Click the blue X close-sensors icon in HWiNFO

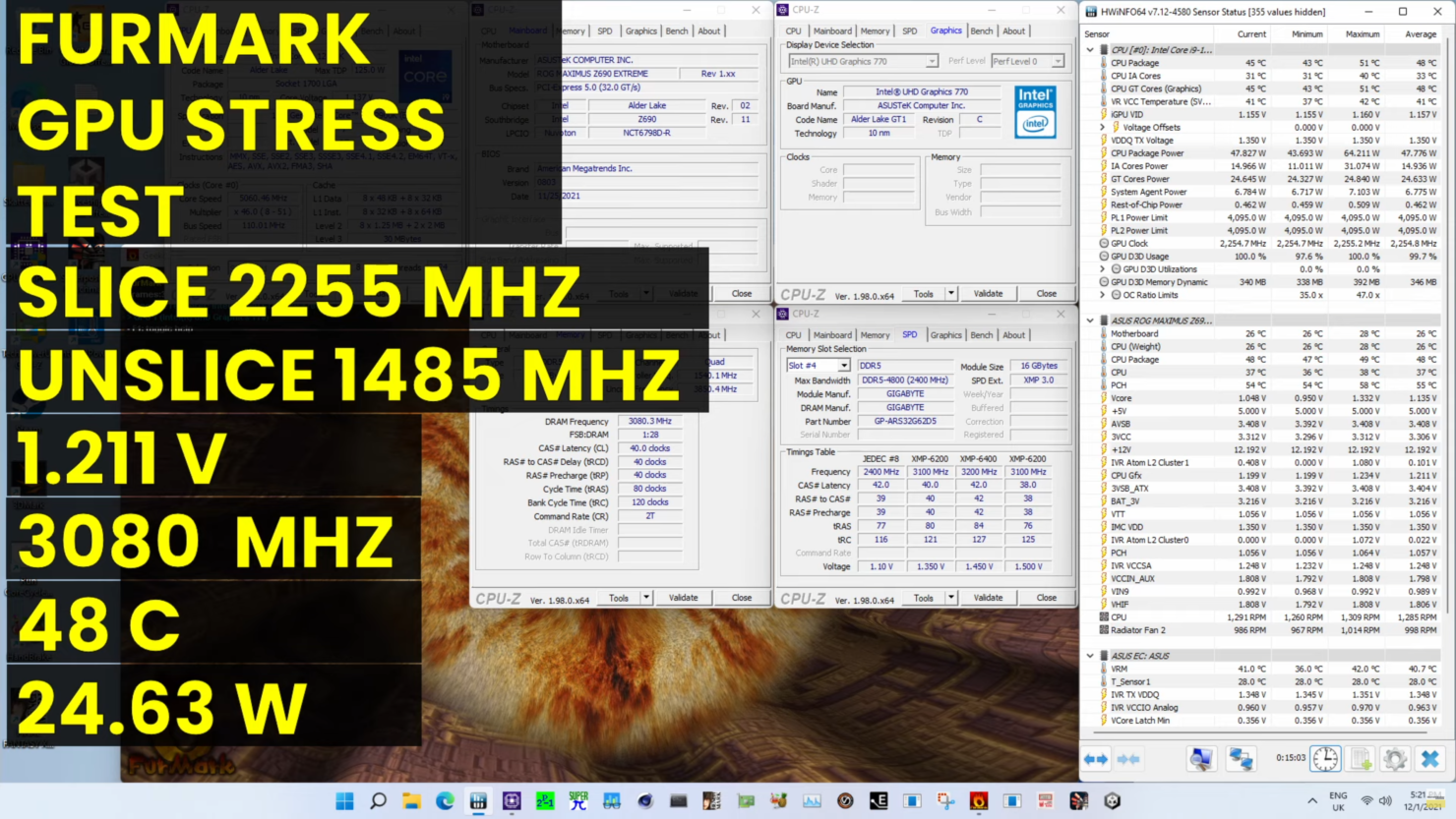pyautogui.click(x=1430, y=759)
